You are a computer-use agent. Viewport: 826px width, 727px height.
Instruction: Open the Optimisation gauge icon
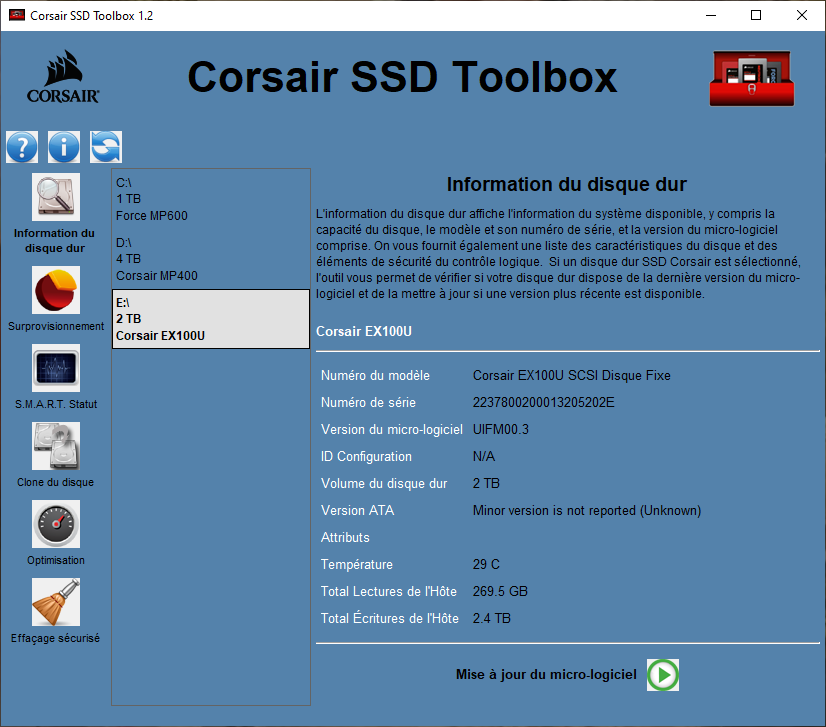56,524
